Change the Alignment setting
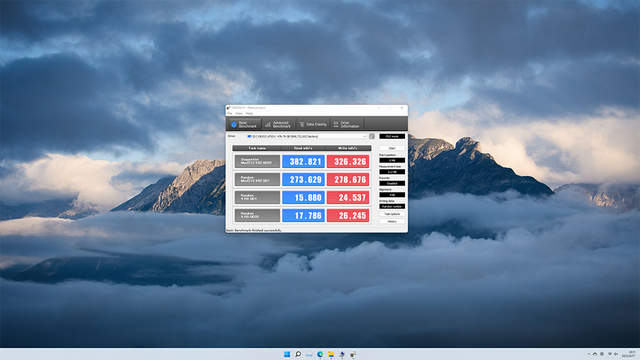This screenshot has width=640, height=360. (x=392, y=195)
